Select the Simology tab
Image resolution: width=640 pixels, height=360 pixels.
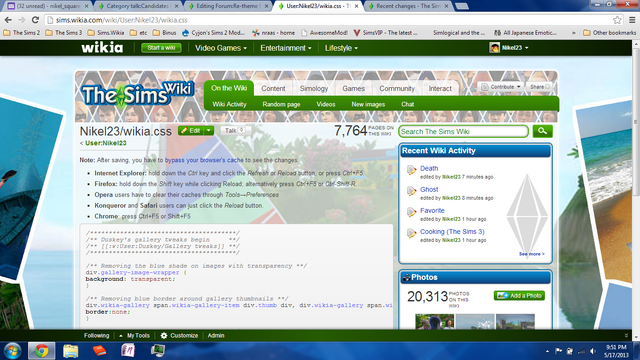point(313,89)
